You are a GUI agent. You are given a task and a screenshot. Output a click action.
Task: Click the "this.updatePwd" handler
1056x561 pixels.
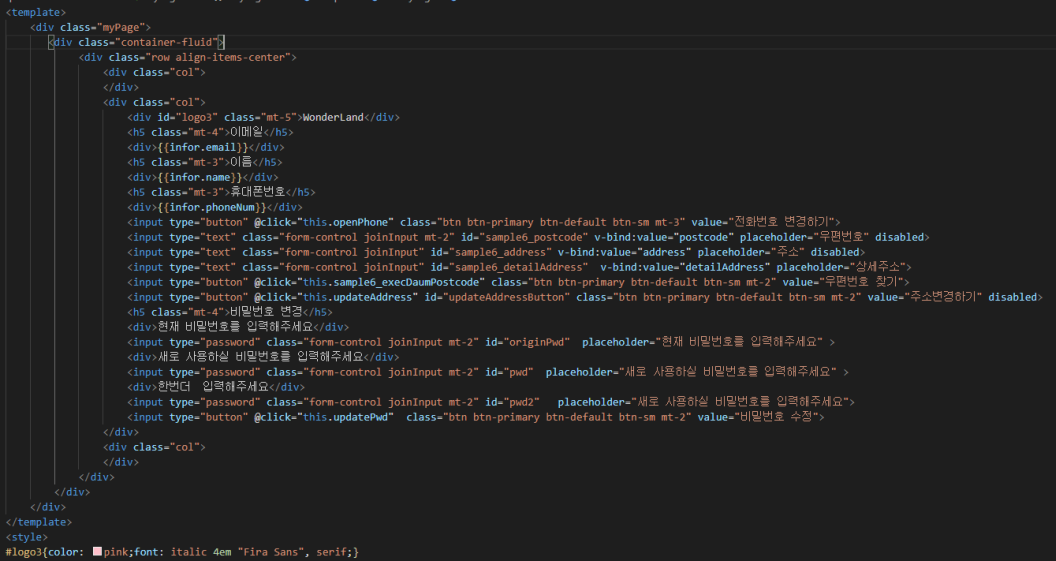(x=345, y=417)
